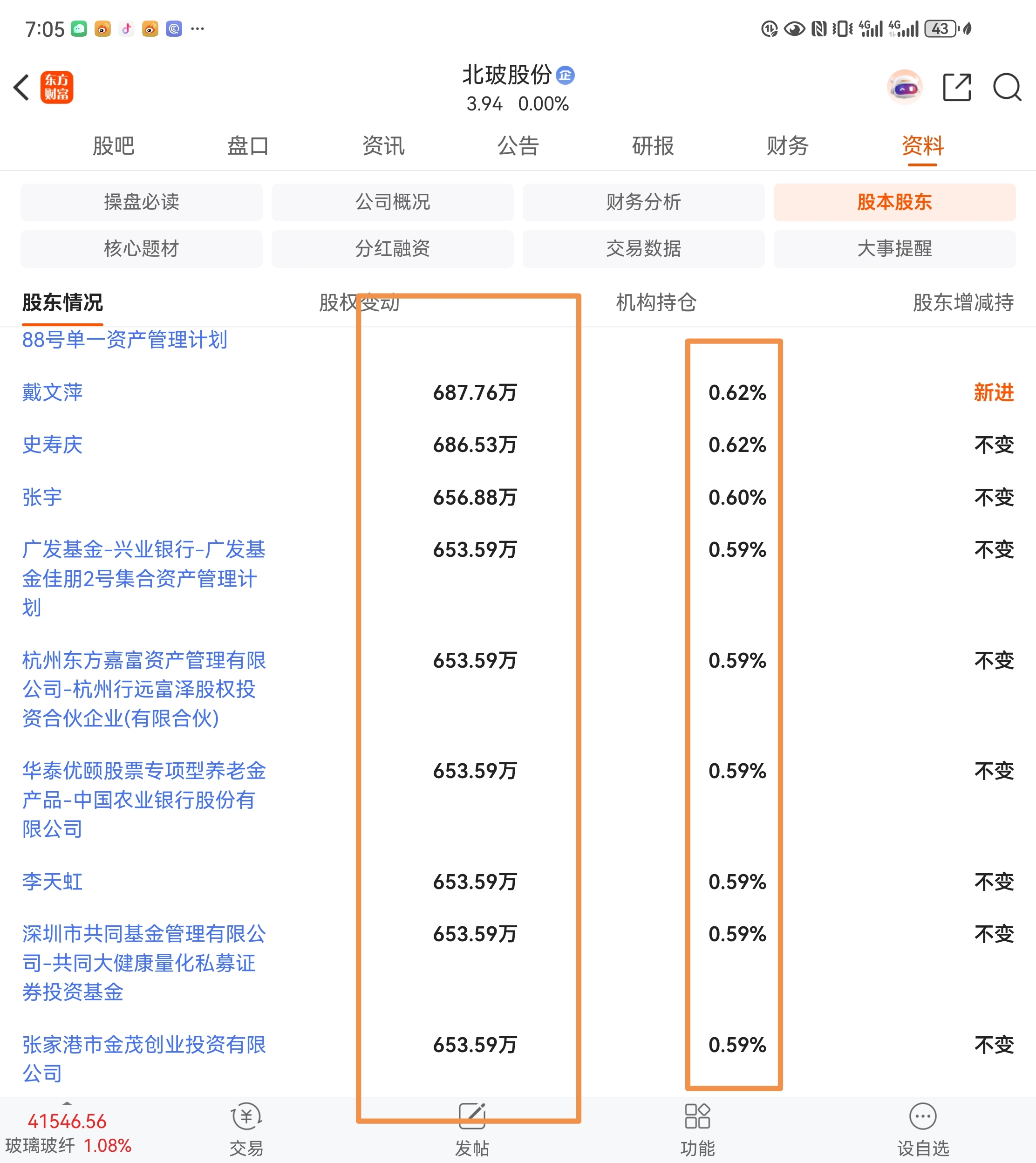Open shareholder 华泰优颐股票专项型养老金产品

(144, 799)
